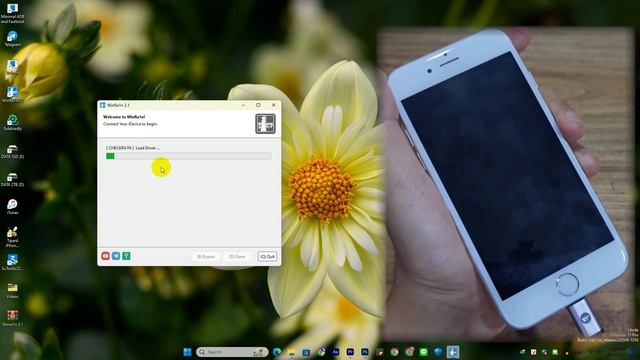Open Microsoft Edge from the taskbar
This screenshot has height=360, width=640.
click(277, 352)
